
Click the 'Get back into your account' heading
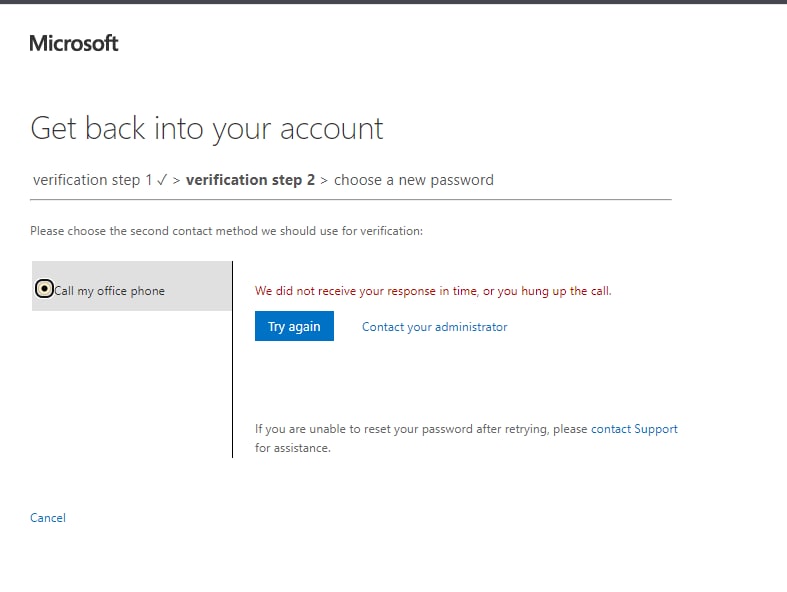click(207, 129)
